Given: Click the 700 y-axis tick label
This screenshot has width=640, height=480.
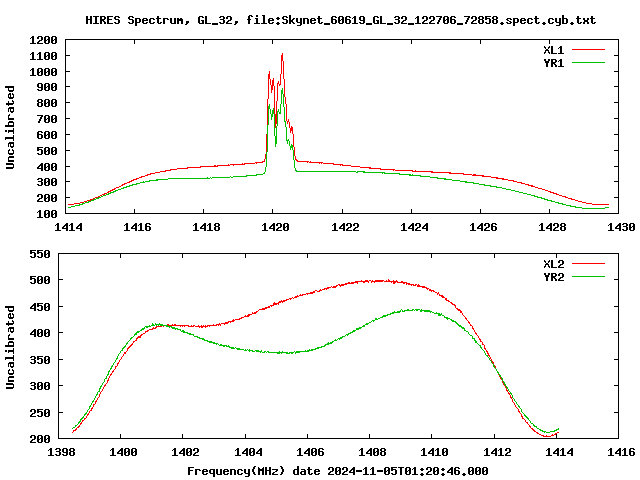Looking at the screenshot, I should tap(47, 119).
